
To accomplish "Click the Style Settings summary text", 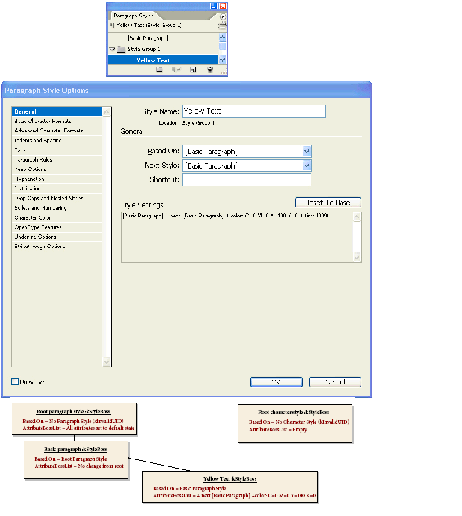I will coord(226,216).
